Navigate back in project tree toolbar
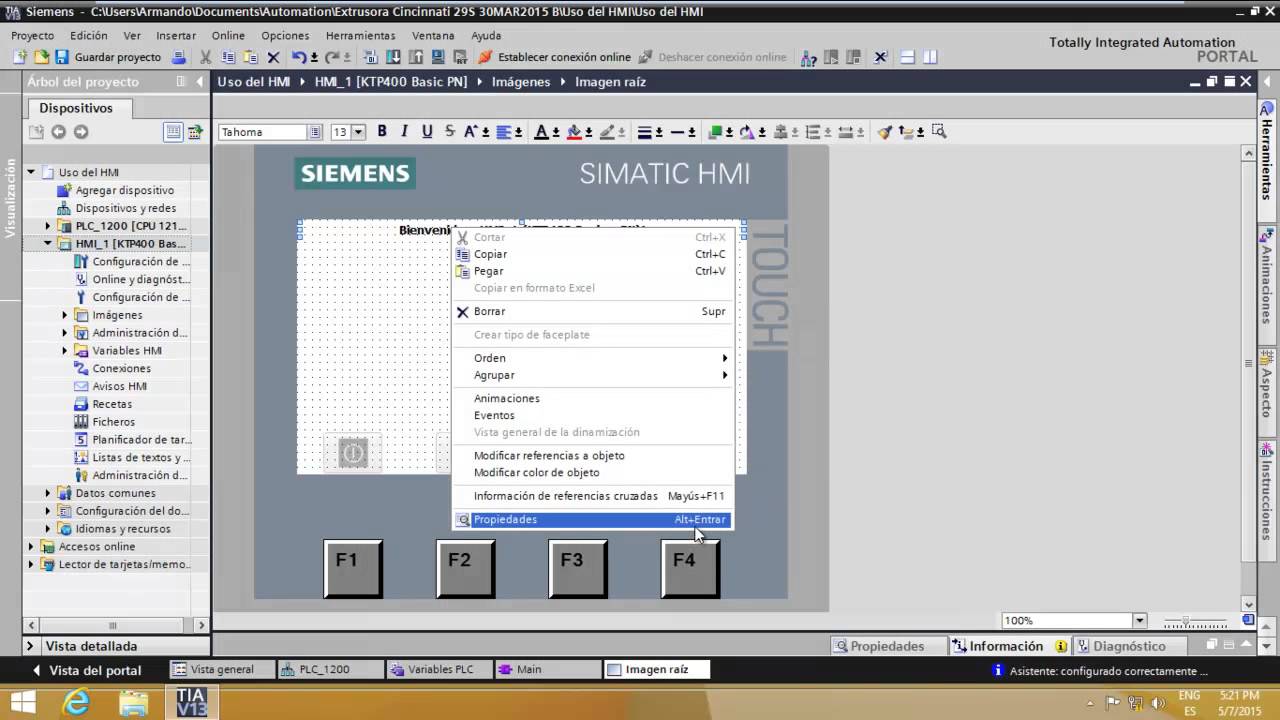 (x=58, y=132)
